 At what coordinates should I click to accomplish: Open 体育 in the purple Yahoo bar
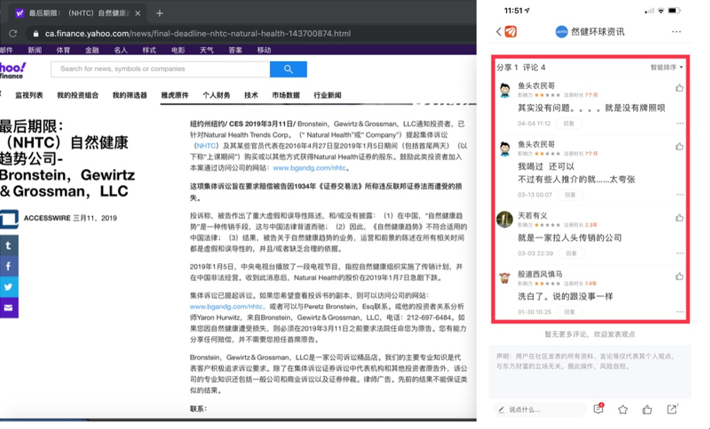click(x=63, y=50)
